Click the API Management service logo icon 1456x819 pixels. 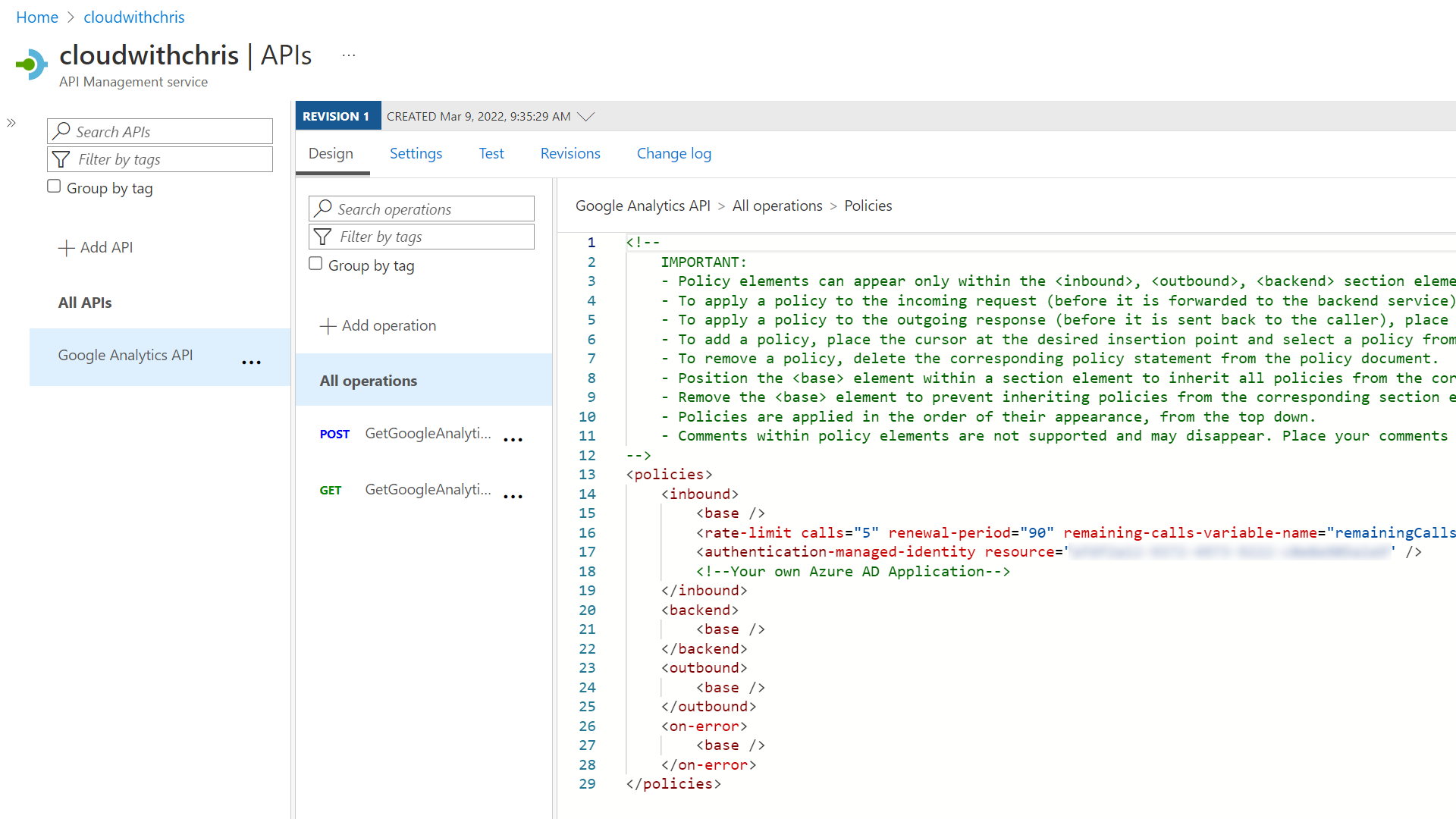click(32, 64)
